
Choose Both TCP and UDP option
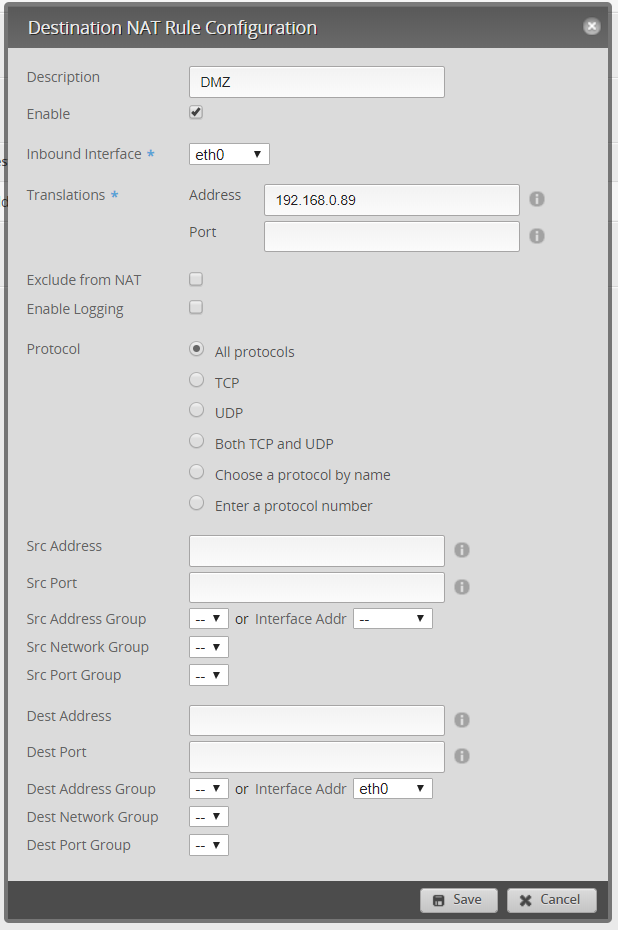click(197, 441)
